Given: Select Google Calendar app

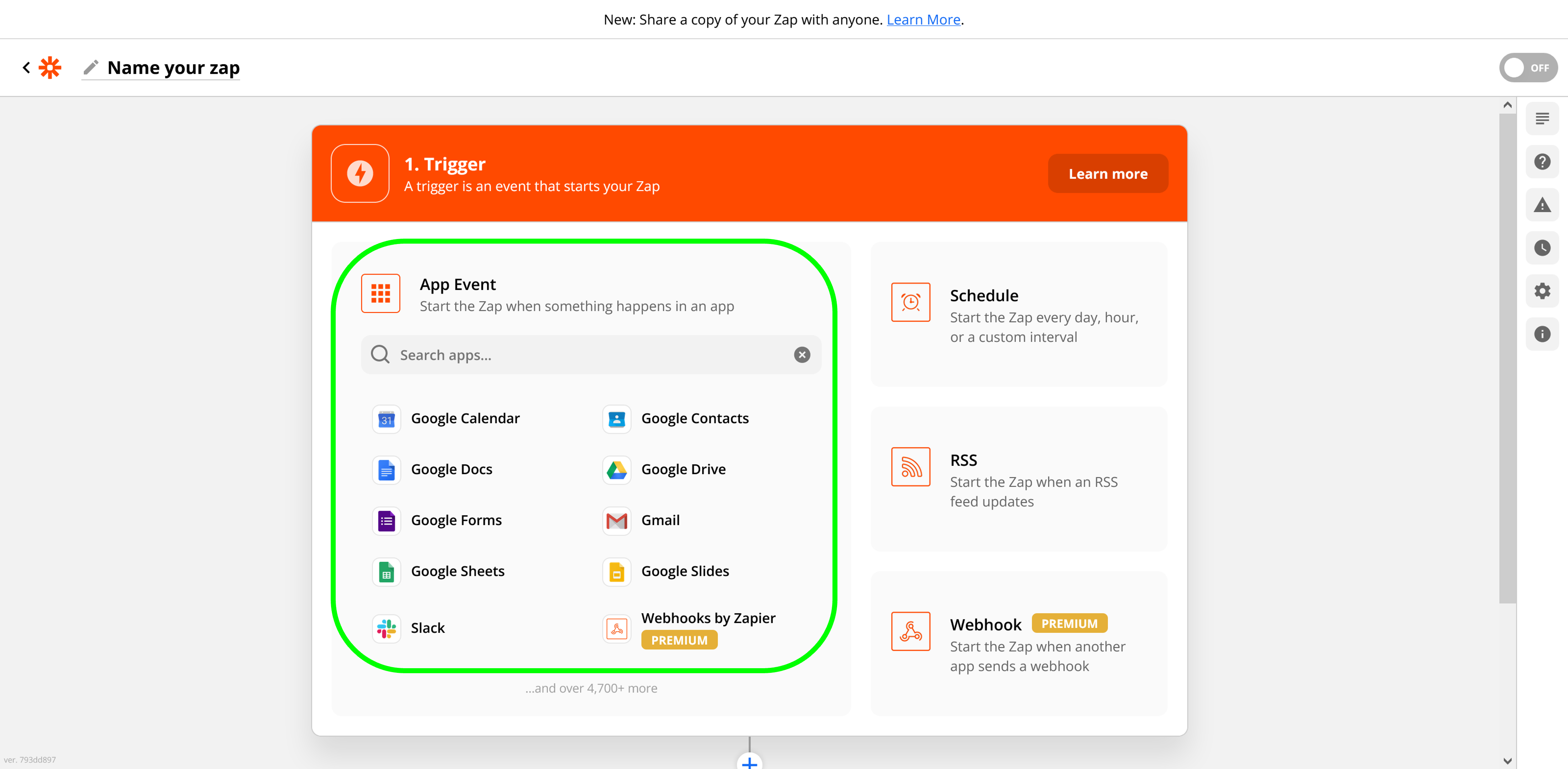Looking at the screenshot, I should pyautogui.click(x=465, y=419).
